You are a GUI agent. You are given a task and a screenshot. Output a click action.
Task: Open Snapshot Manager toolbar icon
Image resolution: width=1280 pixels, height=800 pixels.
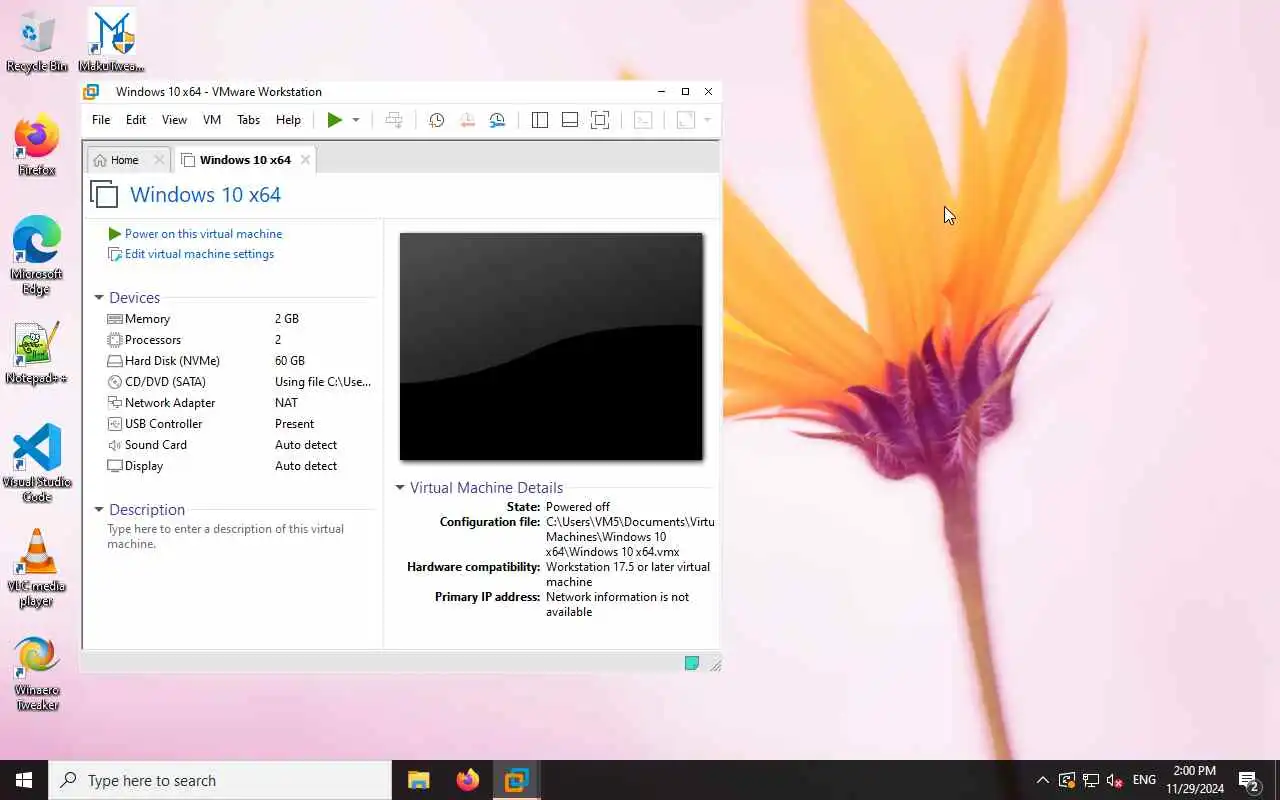497,120
